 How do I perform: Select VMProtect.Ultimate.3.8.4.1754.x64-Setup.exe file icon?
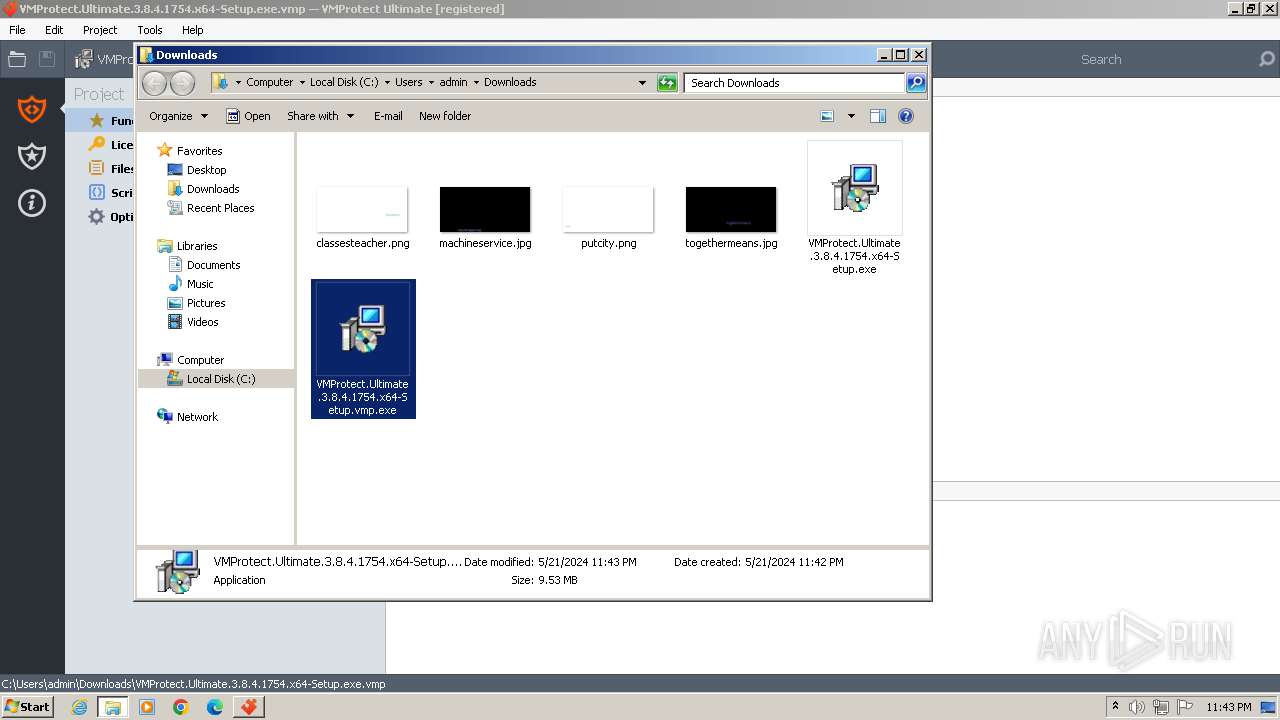pos(854,189)
